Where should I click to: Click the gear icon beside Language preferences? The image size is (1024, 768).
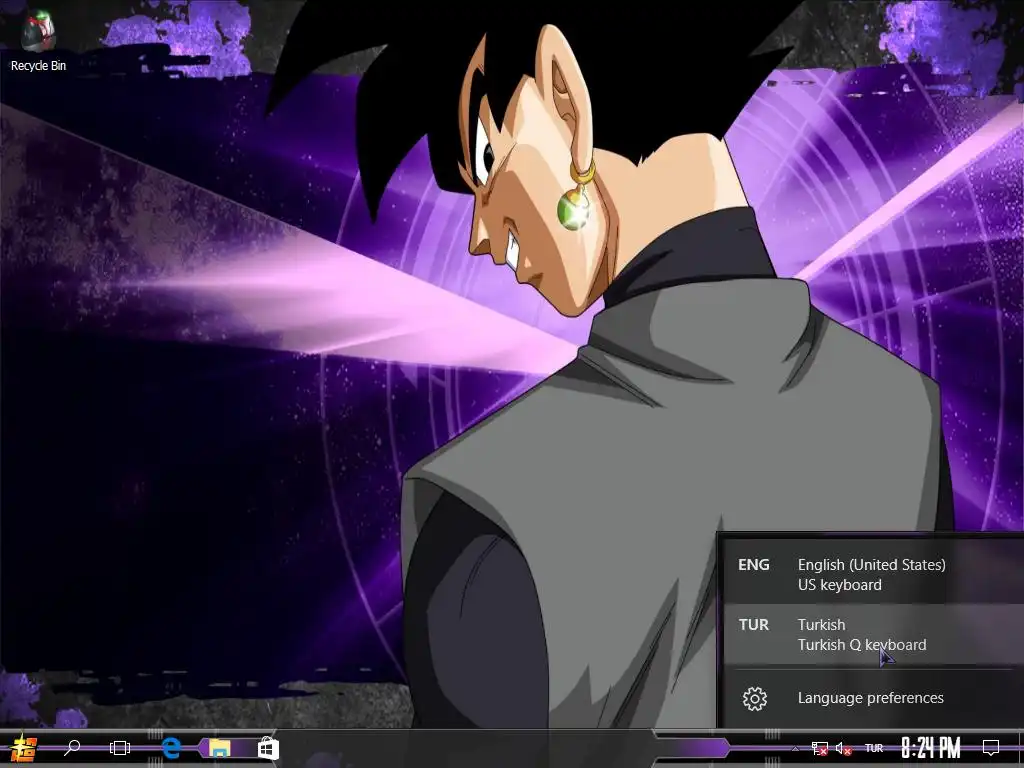tap(755, 699)
